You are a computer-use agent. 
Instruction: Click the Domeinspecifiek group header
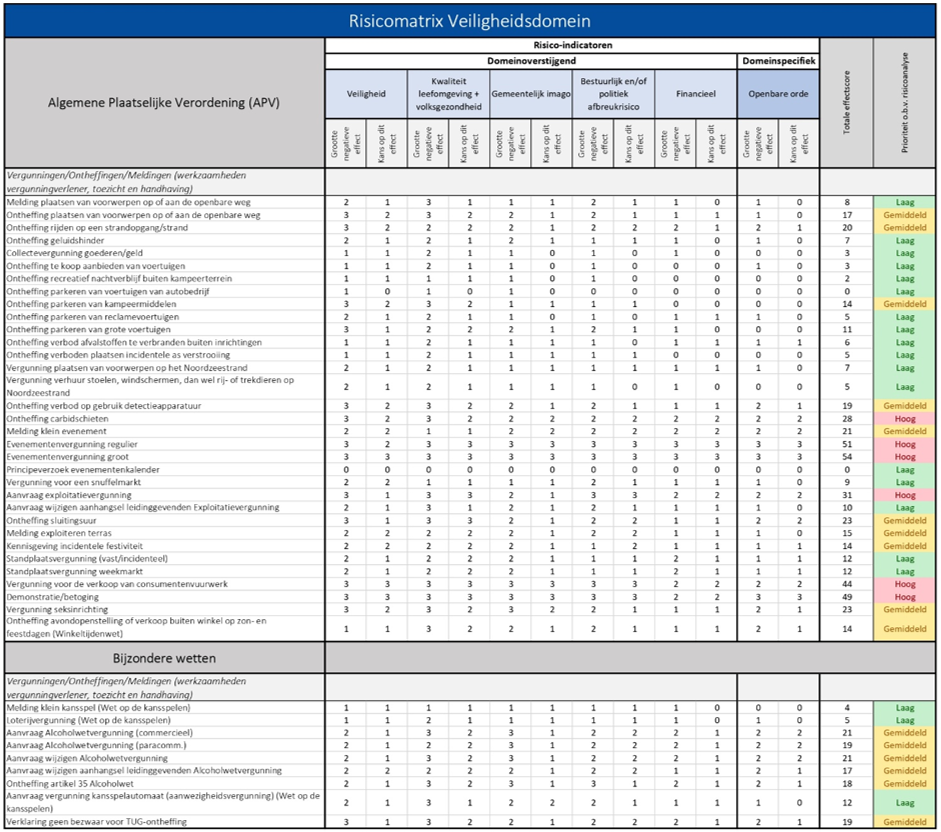point(778,61)
